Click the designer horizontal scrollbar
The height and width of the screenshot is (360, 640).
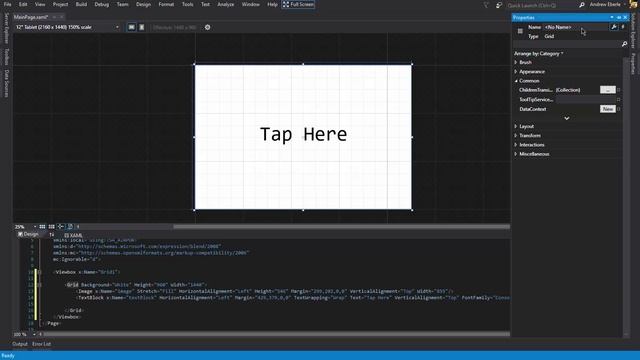tap(341, 227)
